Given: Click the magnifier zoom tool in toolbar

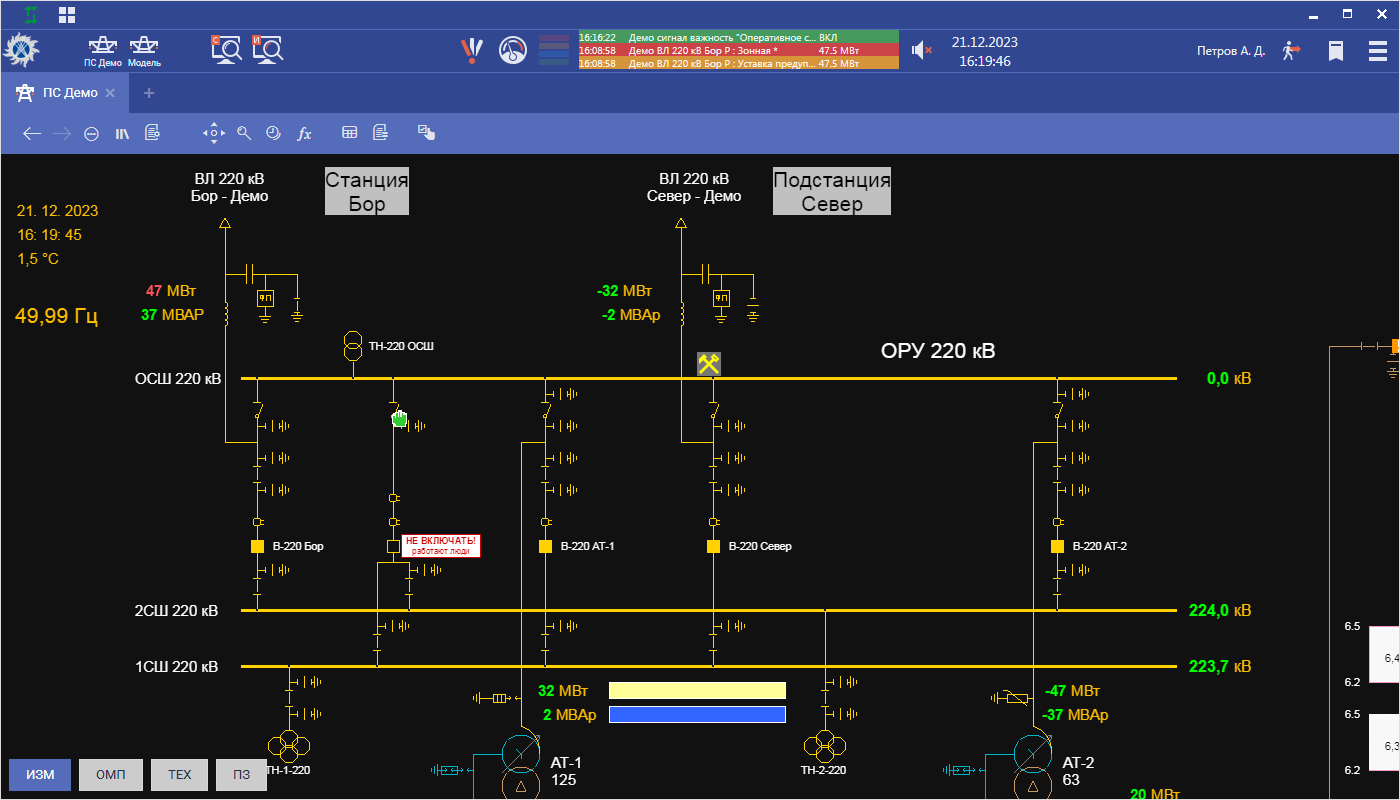Looking at the screenshot, I should [x=244, y=133].
